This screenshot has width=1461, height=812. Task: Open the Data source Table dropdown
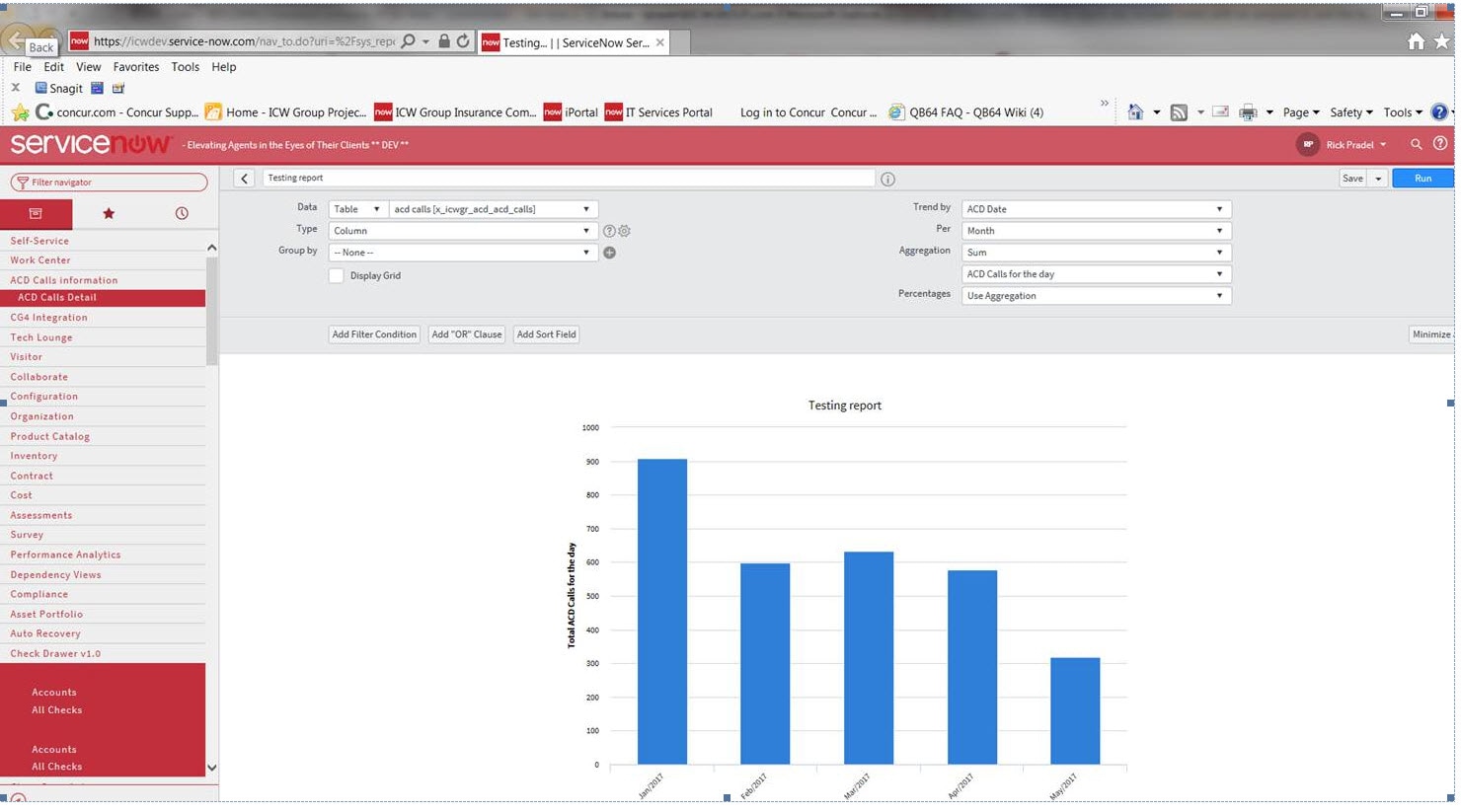coord(356,209)
